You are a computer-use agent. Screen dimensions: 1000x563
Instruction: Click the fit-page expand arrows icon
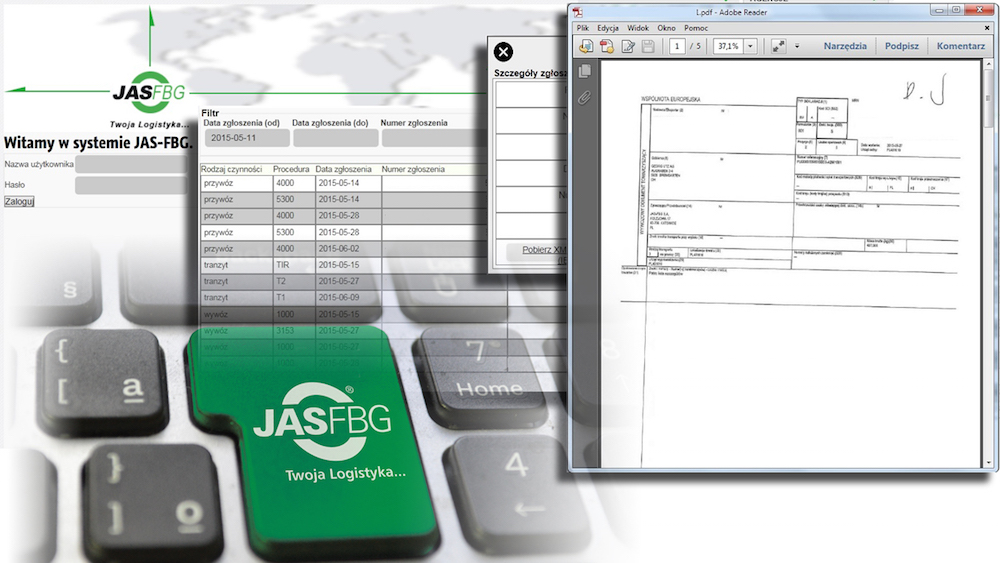tap(778, 46)
